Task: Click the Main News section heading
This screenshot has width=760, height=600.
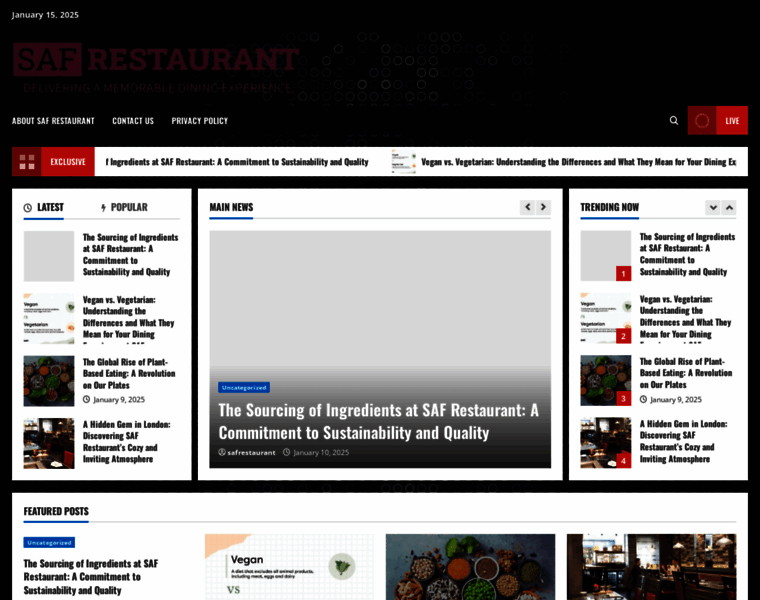Action: tap(231, 207)
